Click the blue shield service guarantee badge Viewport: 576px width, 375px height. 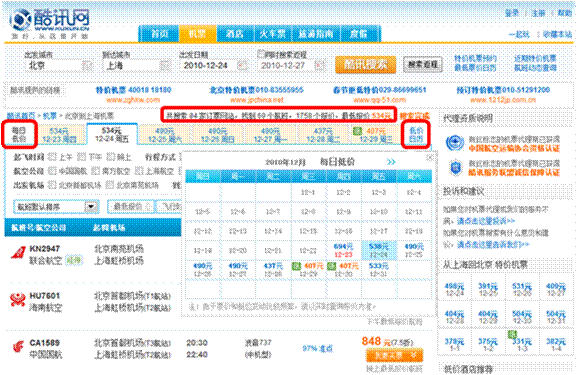click(456, 167)
